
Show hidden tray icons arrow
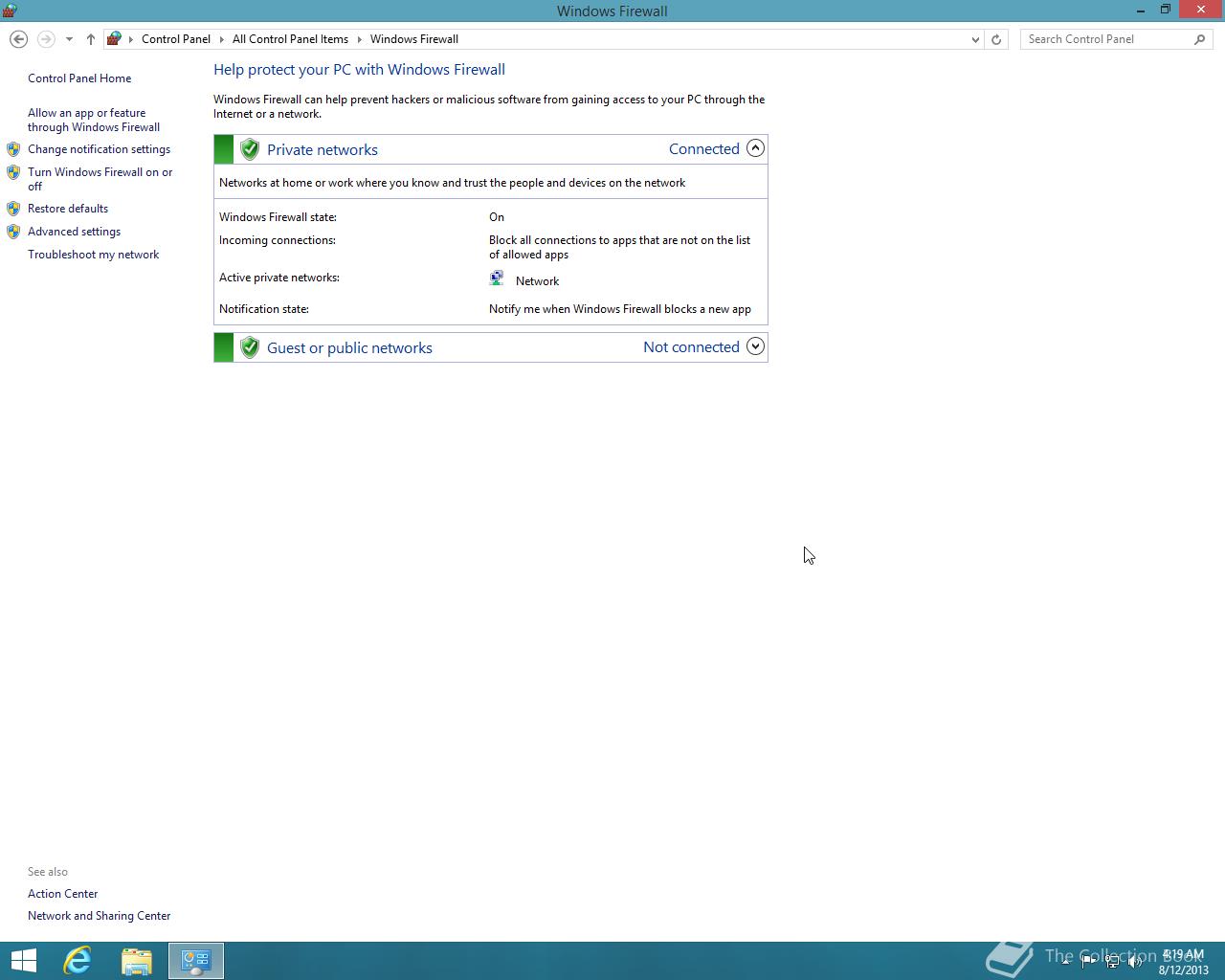tap(1065, 962)
